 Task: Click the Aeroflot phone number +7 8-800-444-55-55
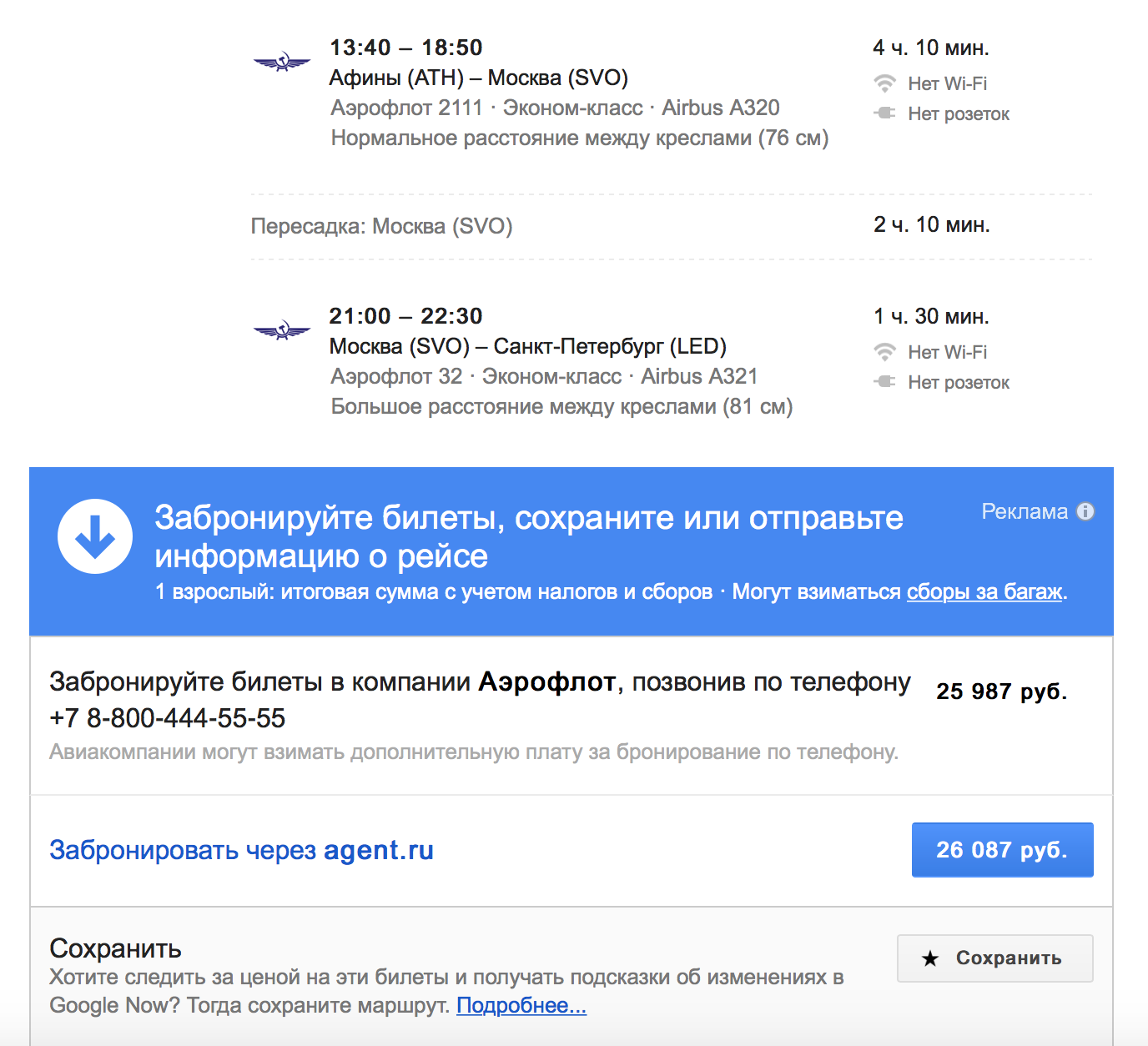pyautogui.click(x=167, y=718)
